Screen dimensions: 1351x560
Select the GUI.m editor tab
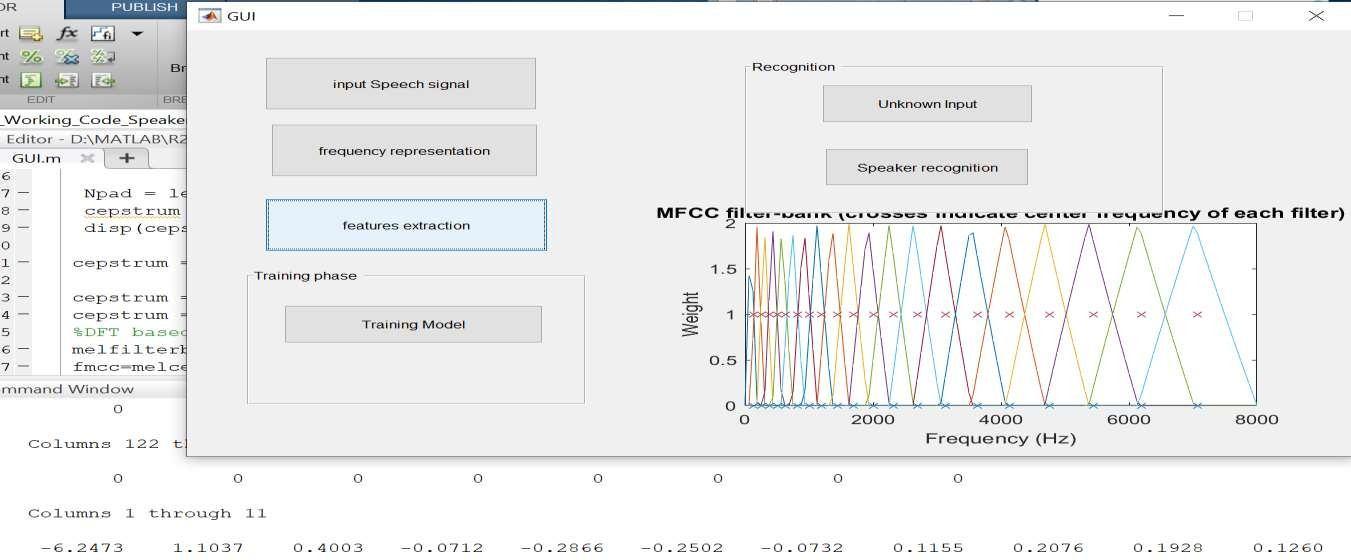pyautogui.click(x=37, y=158)
